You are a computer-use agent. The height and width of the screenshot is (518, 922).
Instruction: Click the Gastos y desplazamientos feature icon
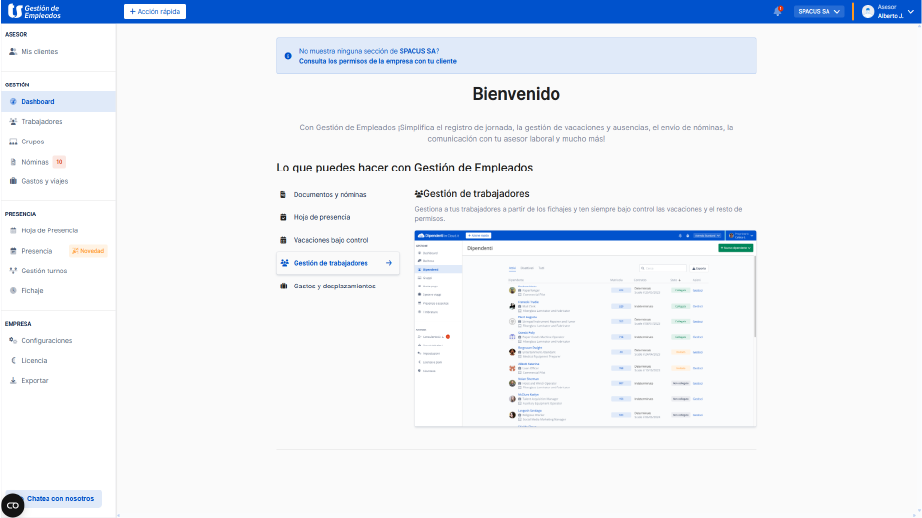pyautogui.click(x=283, y=286)
